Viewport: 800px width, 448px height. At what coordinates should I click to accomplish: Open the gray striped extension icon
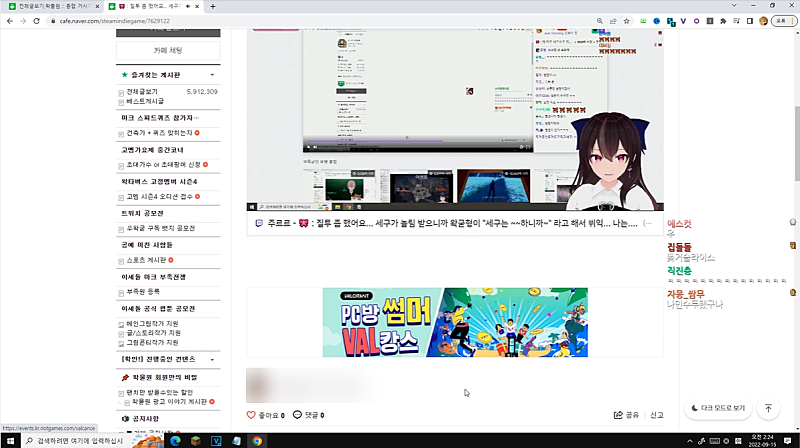[x=710, y=21]
